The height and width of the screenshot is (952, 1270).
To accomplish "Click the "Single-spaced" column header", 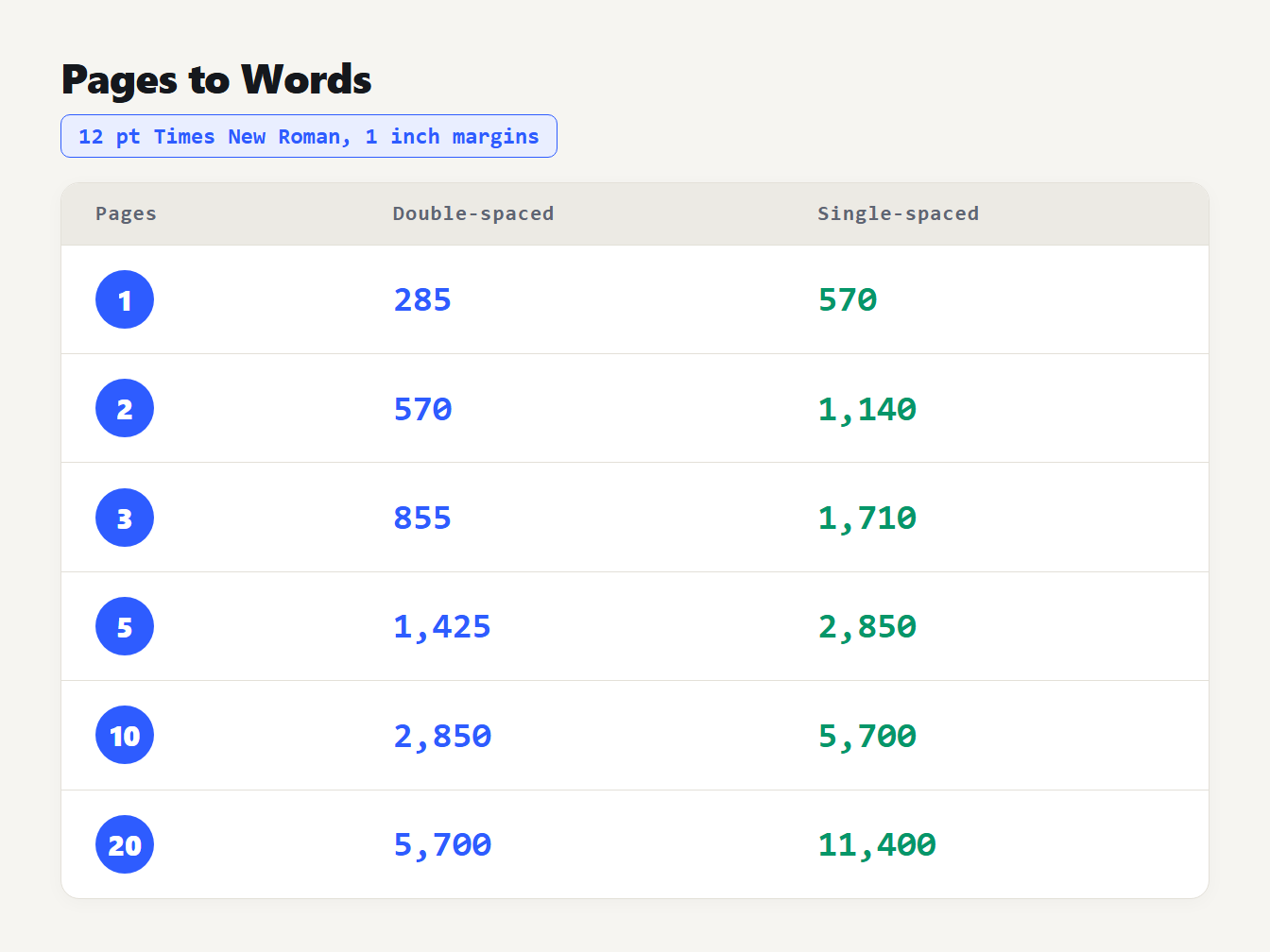I will click(898, 213).
